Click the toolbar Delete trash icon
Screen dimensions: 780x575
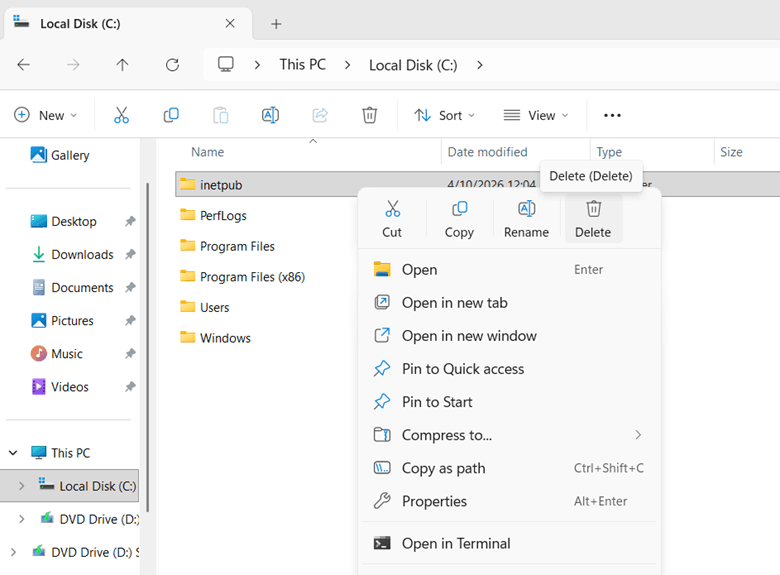(x=369, y=115)
